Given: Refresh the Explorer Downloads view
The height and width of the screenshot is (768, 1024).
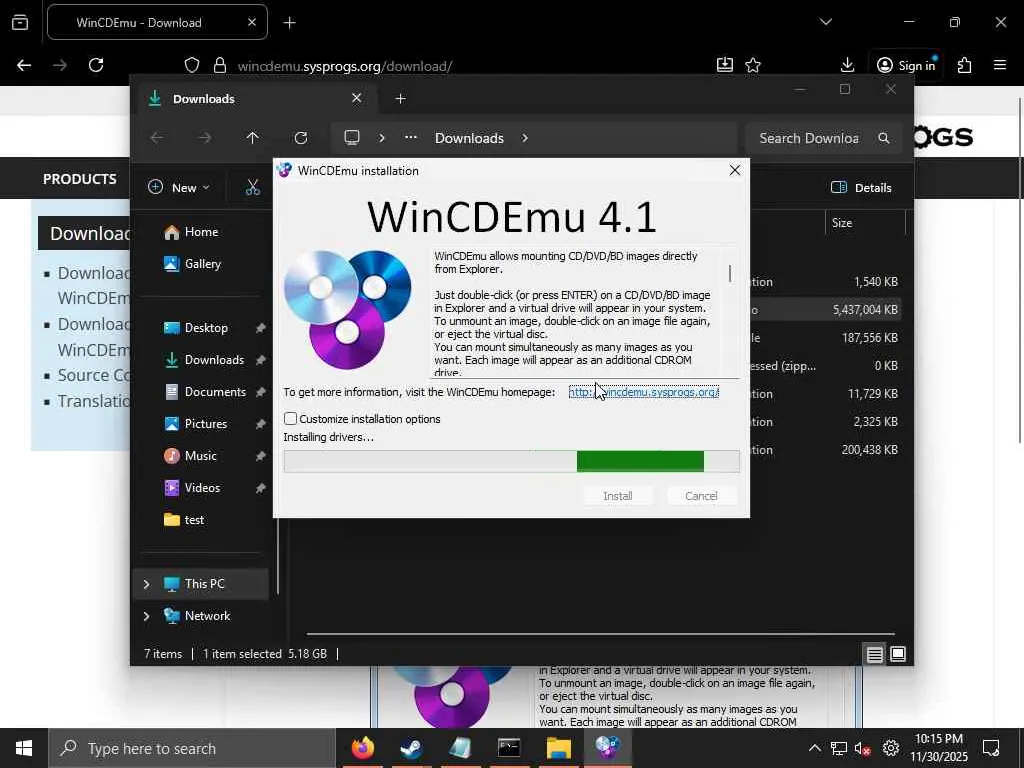Looking at the screenshot, I should pos(300,138).
